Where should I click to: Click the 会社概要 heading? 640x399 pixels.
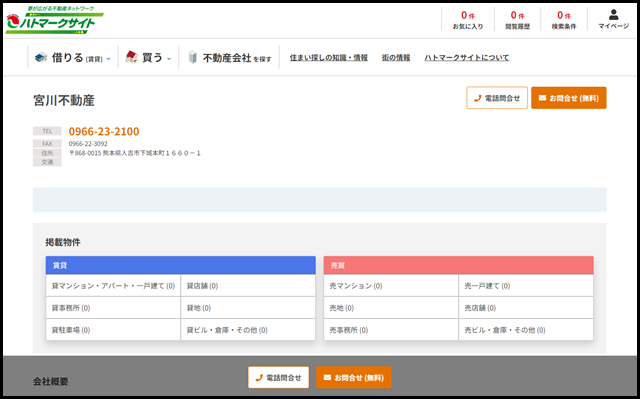coord(51,381)
